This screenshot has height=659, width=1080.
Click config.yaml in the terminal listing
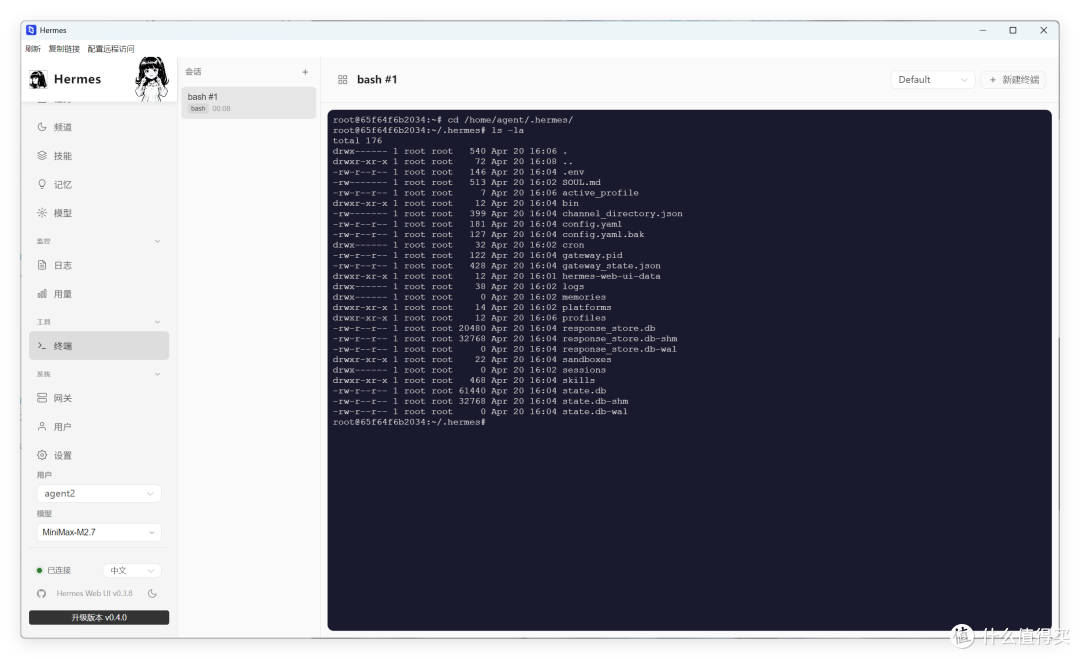click(592, 224)
